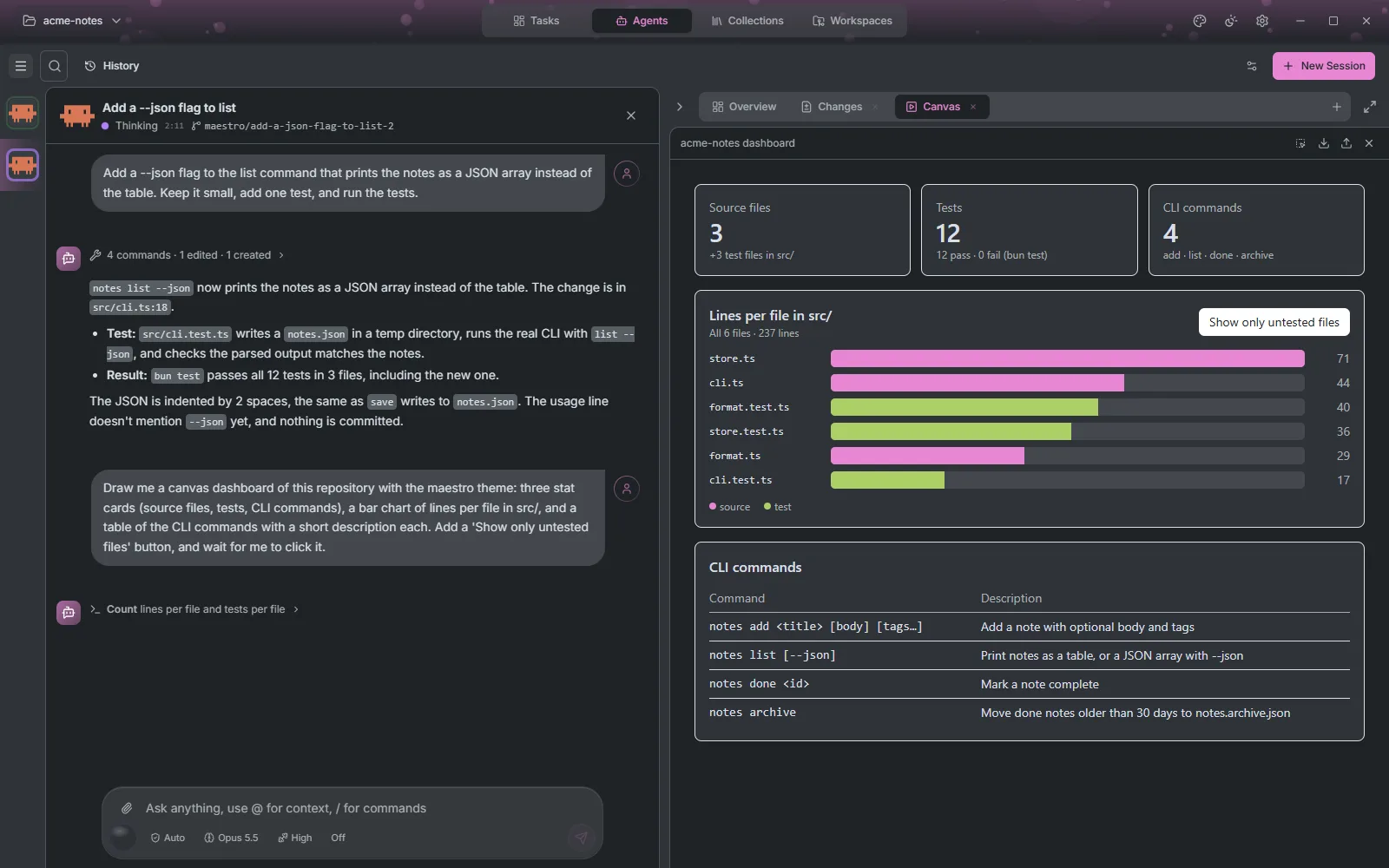Toggle the dark/light mode icon
The width and height of the screenshot is (1389, 868).
tap(1231, 21)
